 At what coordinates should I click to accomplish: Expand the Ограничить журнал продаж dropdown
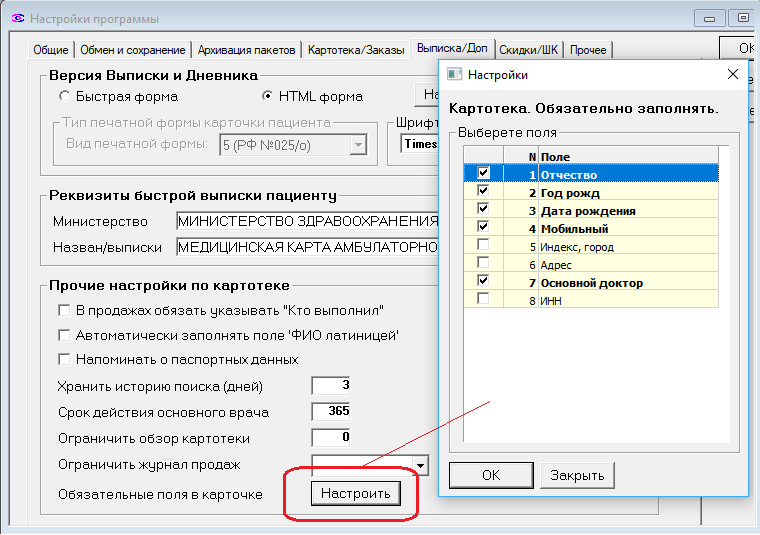[420, 466]
